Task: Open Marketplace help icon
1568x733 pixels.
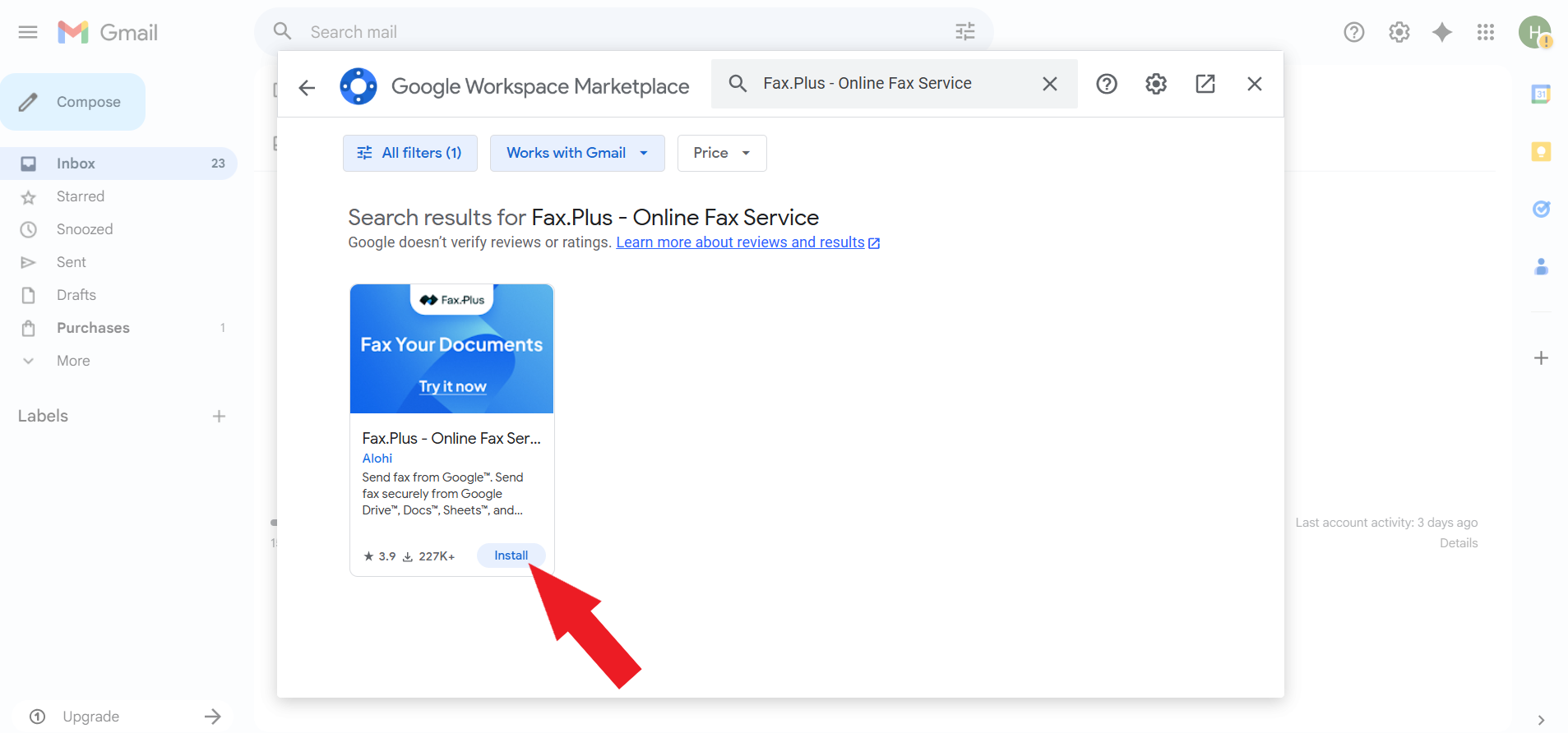Action: click(x=1107, y=84)
